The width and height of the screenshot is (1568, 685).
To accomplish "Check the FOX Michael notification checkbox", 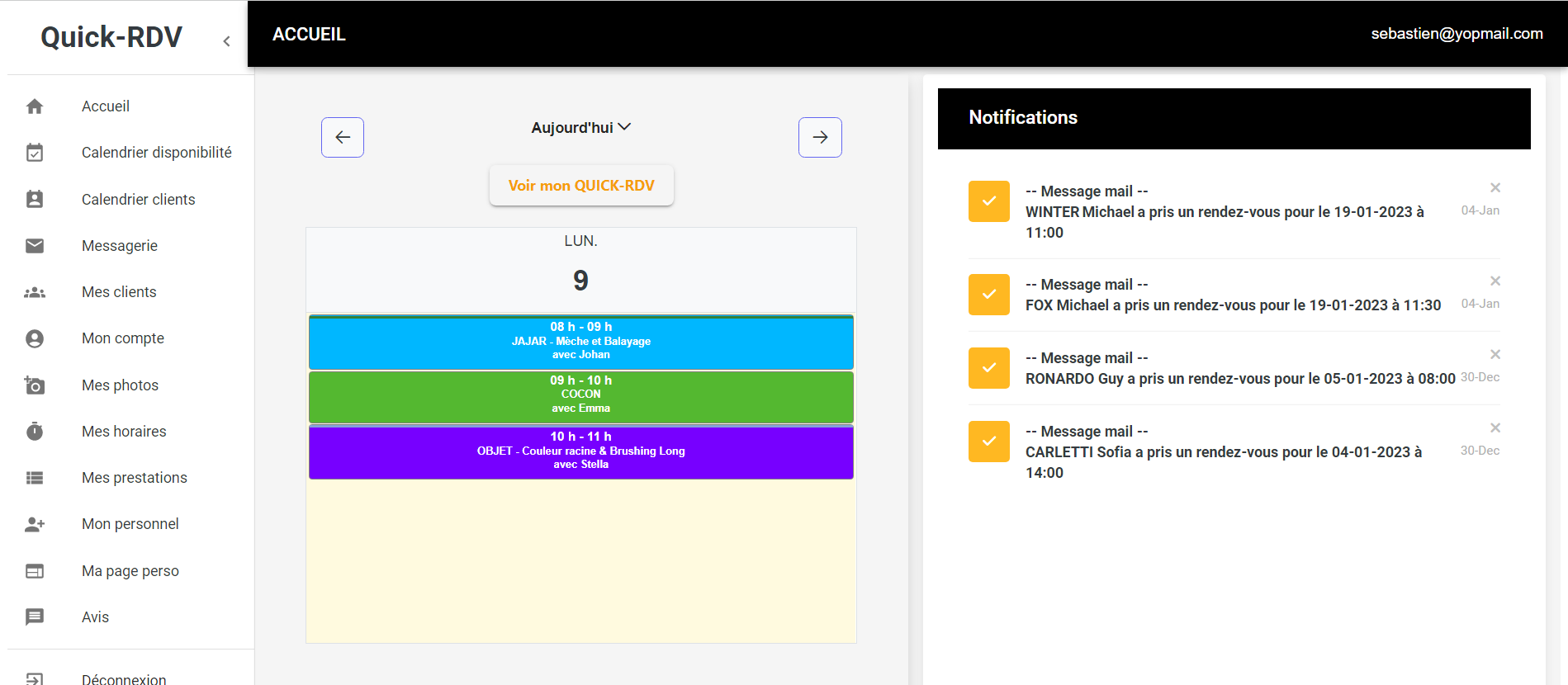I will [x=988, y=295].
